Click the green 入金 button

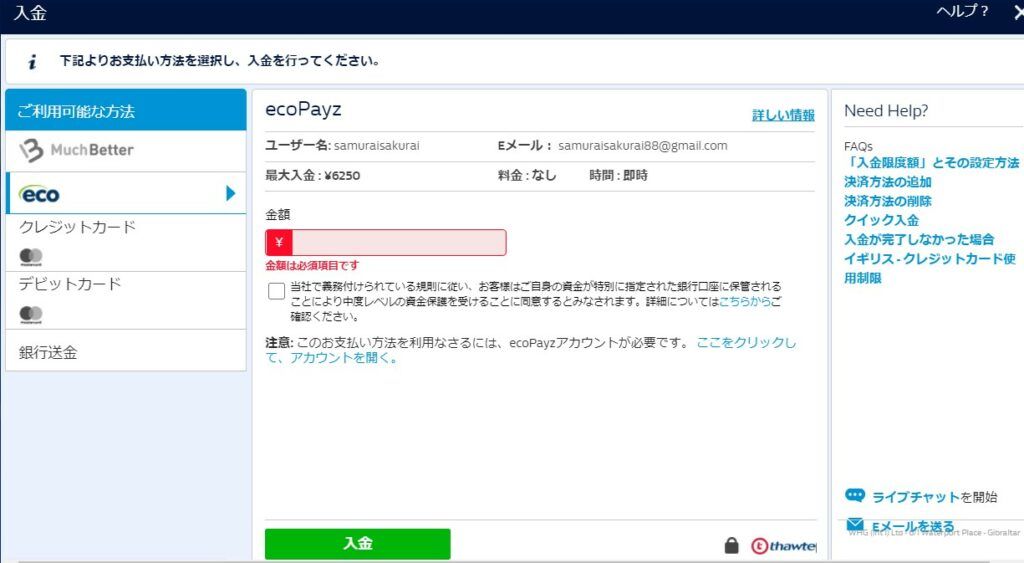click(358, 543)
